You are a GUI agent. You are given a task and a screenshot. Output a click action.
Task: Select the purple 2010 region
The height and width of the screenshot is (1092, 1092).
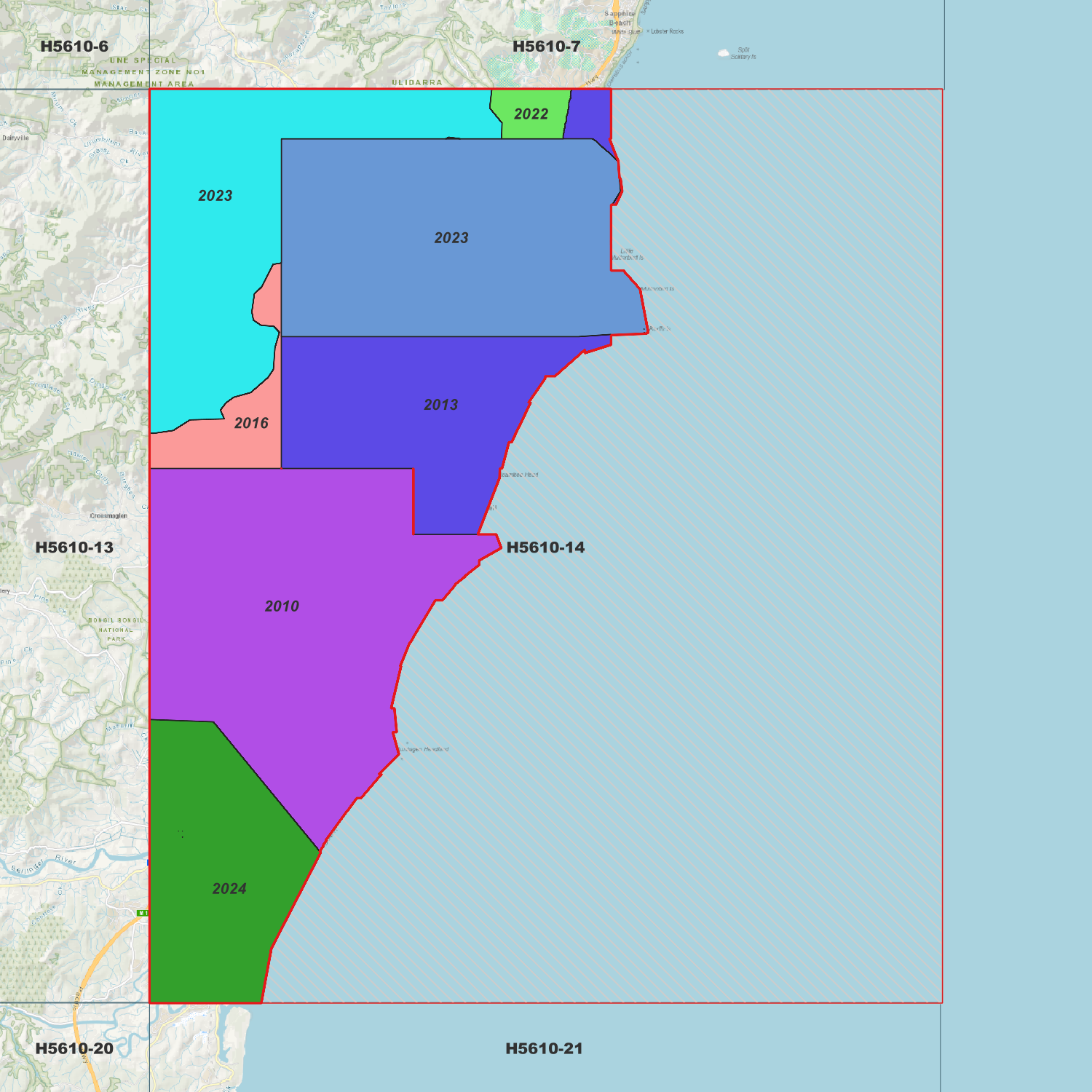(282, 606)
